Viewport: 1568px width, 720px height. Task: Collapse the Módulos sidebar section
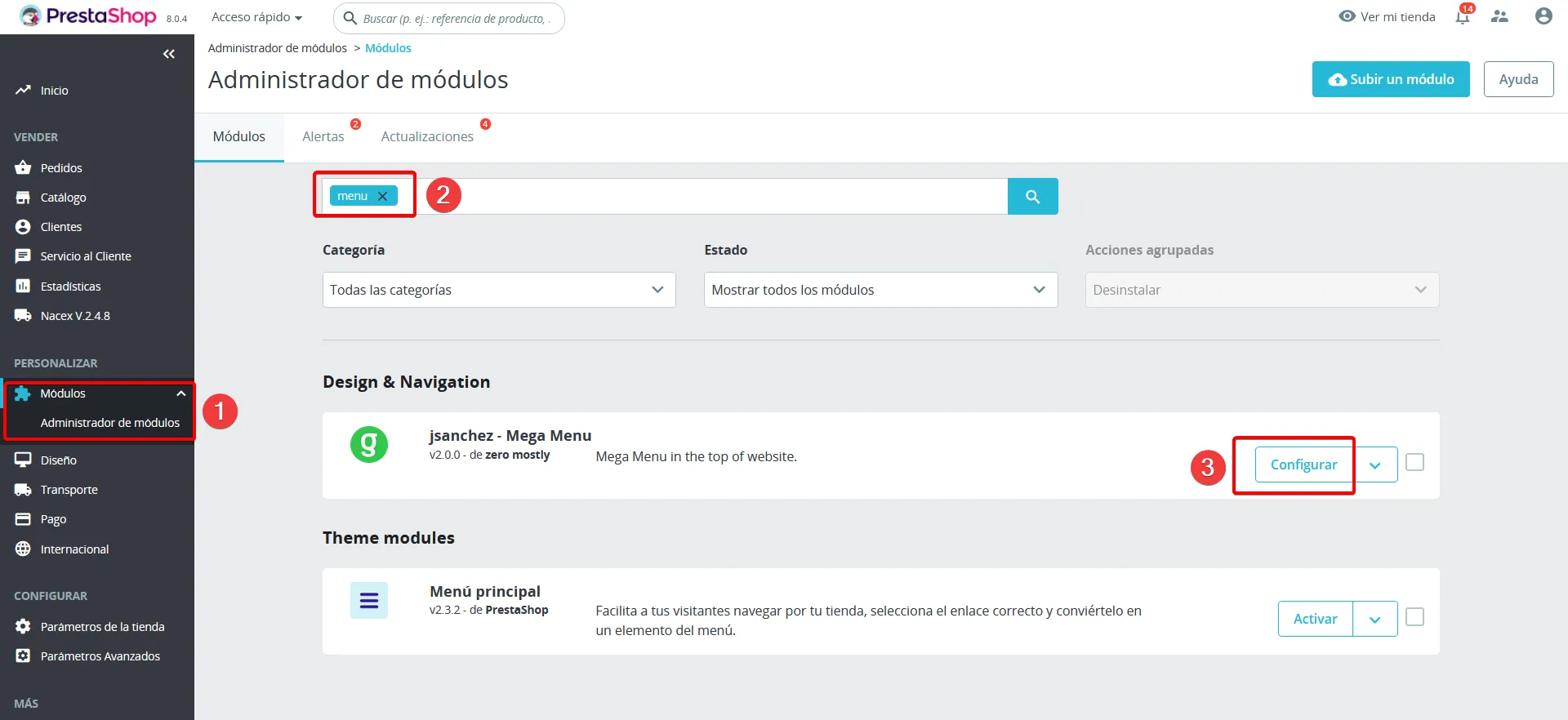(181, 393)
